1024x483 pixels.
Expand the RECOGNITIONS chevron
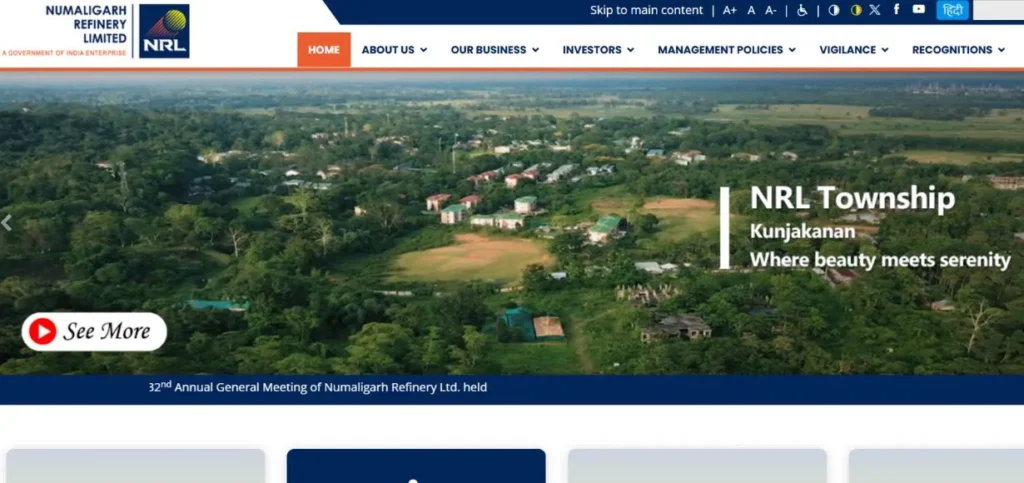point(1001,50)
